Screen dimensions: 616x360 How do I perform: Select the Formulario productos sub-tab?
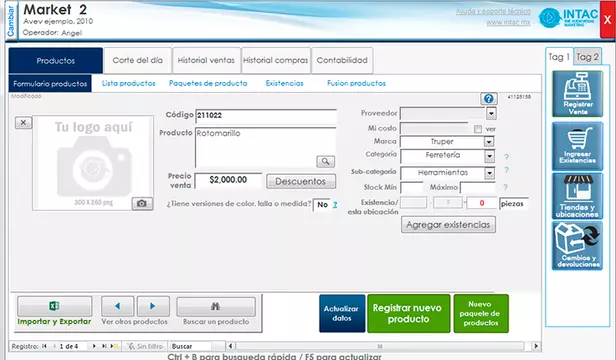(x=50, y=84)
